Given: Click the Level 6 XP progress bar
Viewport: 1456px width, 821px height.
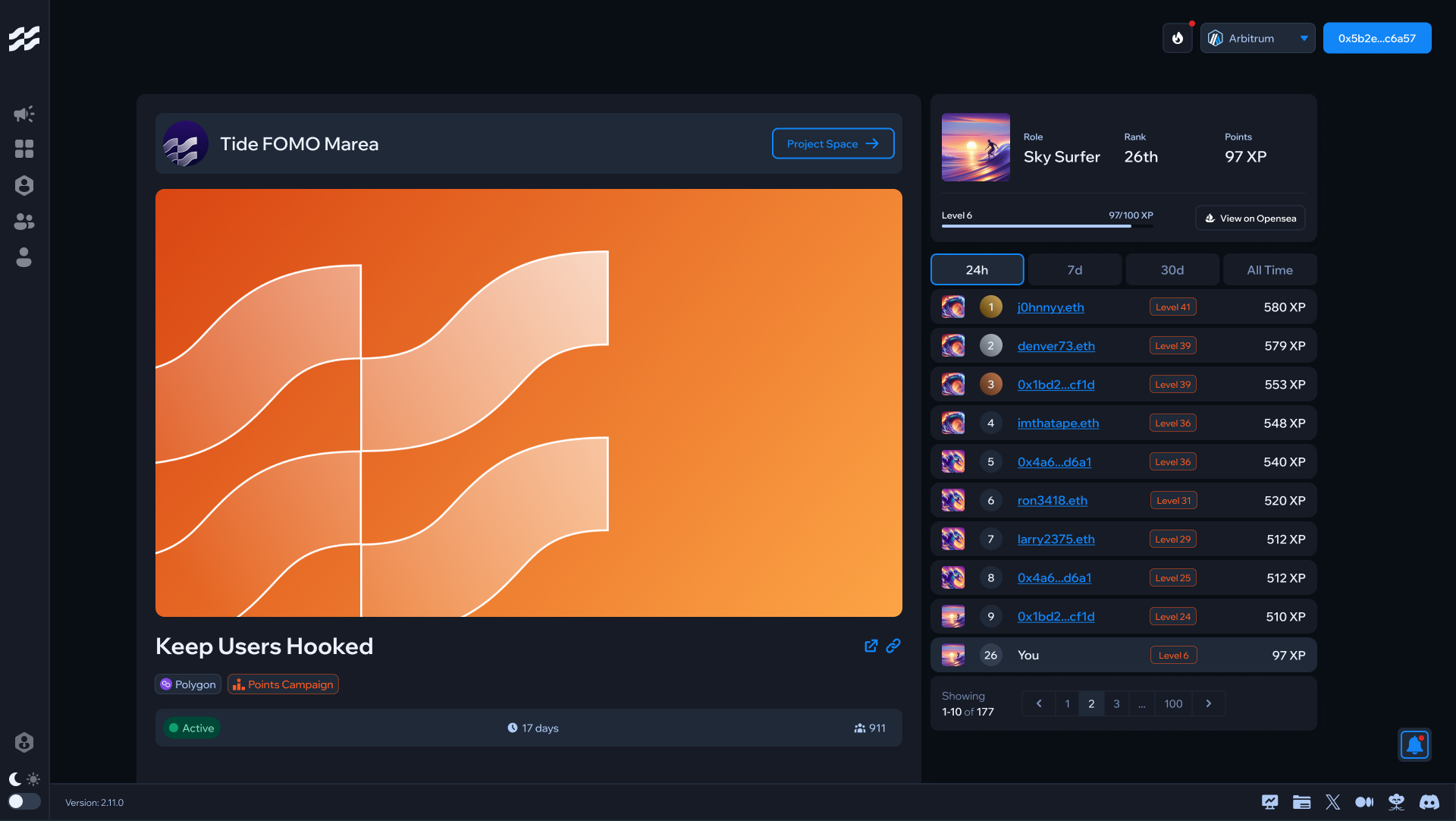Looking at the screenshot, I should [x=1047, y=226].
